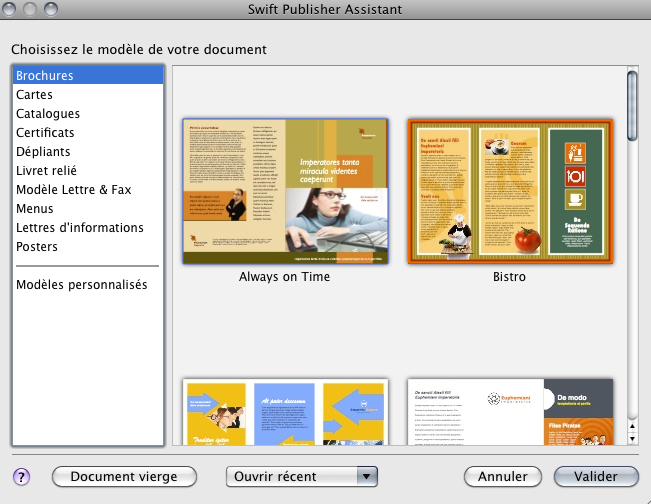
Task: Show Modèles personnalisés templates
Action: (81, 285)
